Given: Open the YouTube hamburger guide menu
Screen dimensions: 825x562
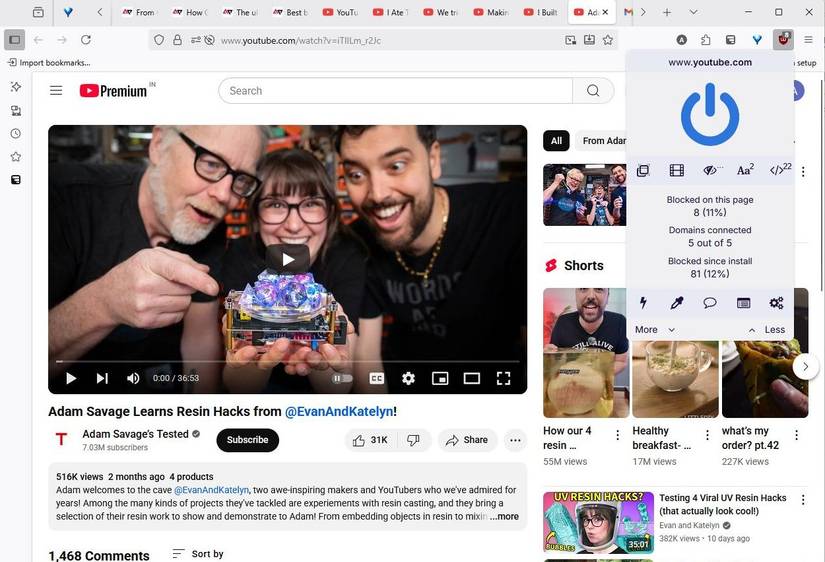Looking at the screenshot, I should pos(56,91).
